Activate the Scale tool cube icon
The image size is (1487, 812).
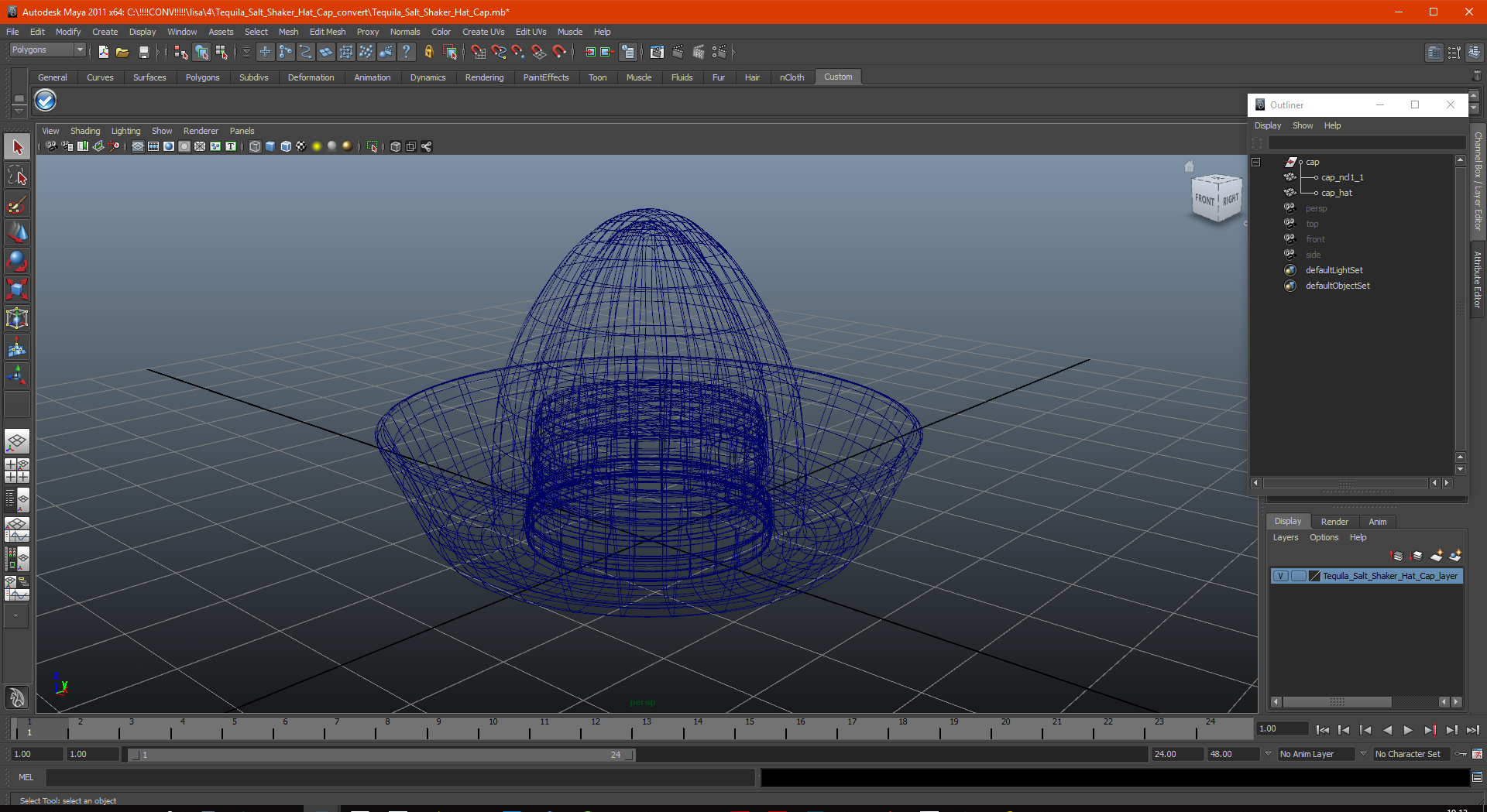(17, 290)
